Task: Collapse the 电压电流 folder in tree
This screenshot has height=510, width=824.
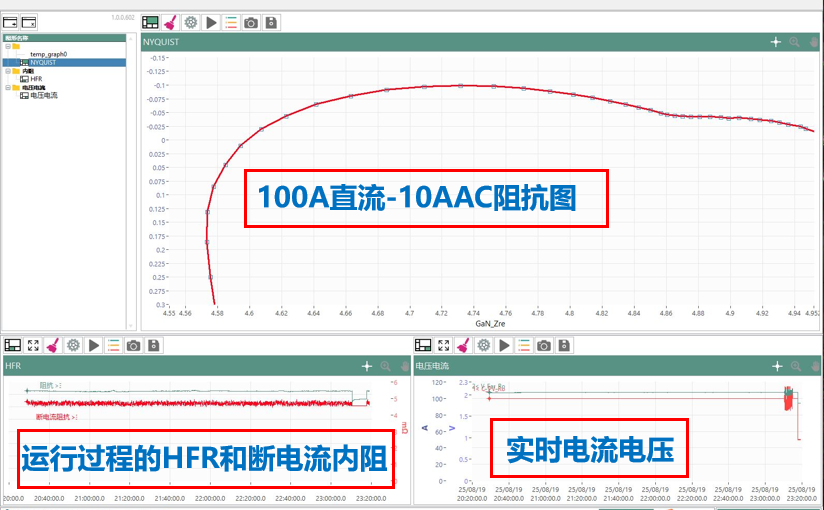Action: point(8,87)
